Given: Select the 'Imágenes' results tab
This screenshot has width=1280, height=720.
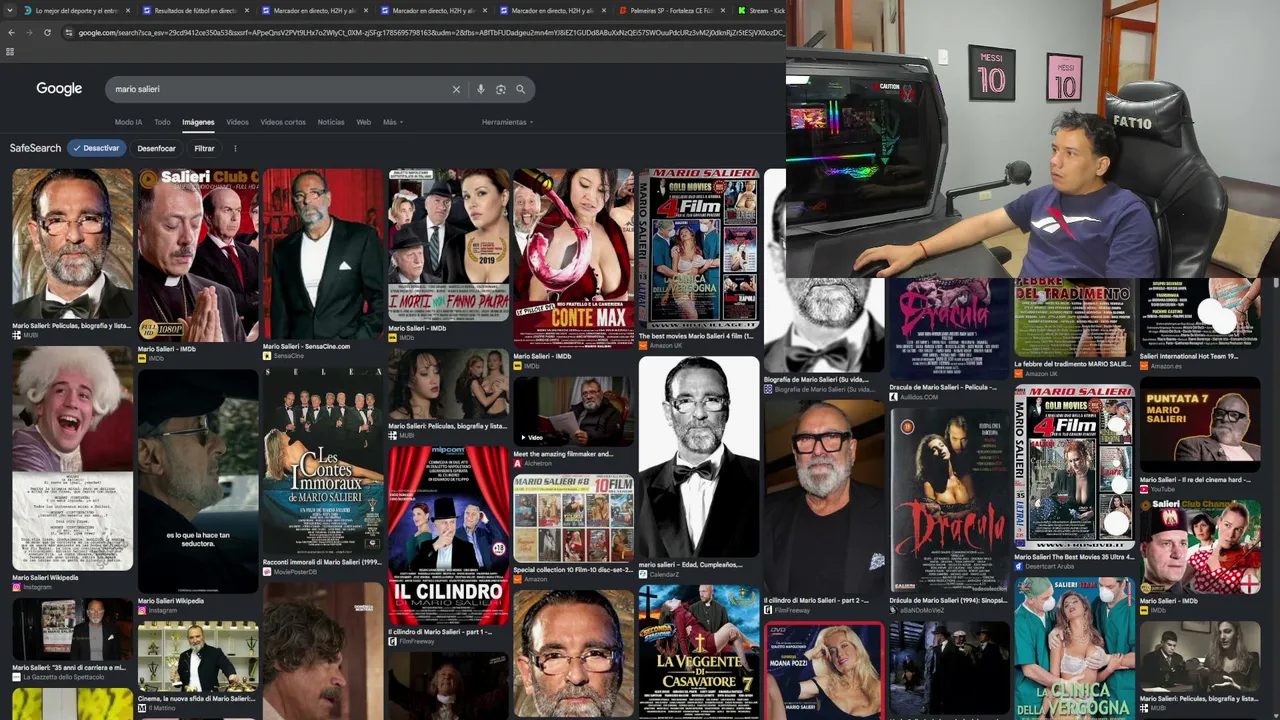Looking at the screenshot, I should pos(198,122).
